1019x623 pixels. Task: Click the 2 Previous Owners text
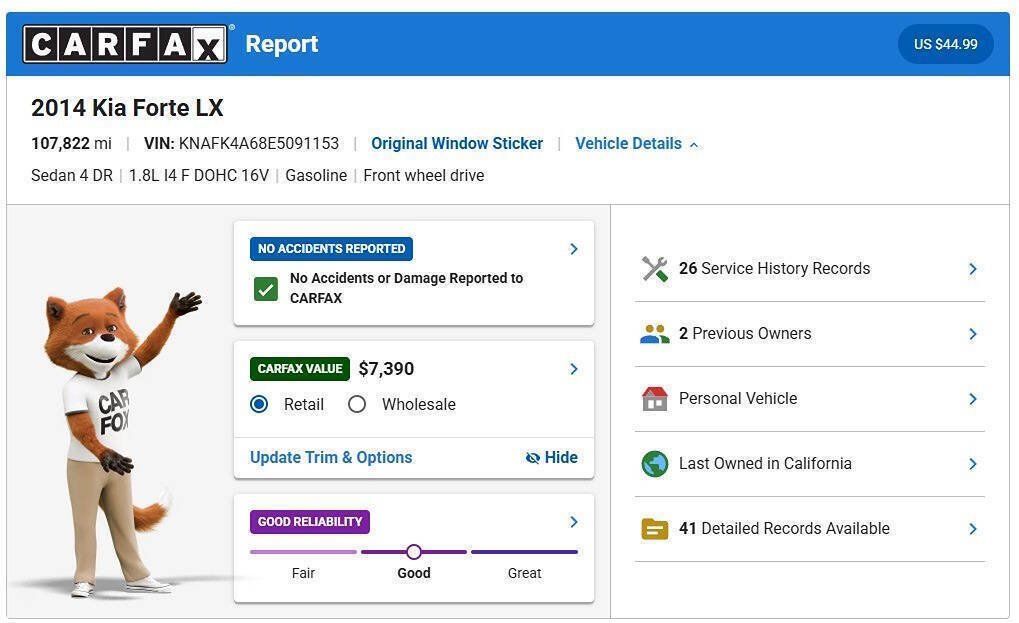coord(745,333)
